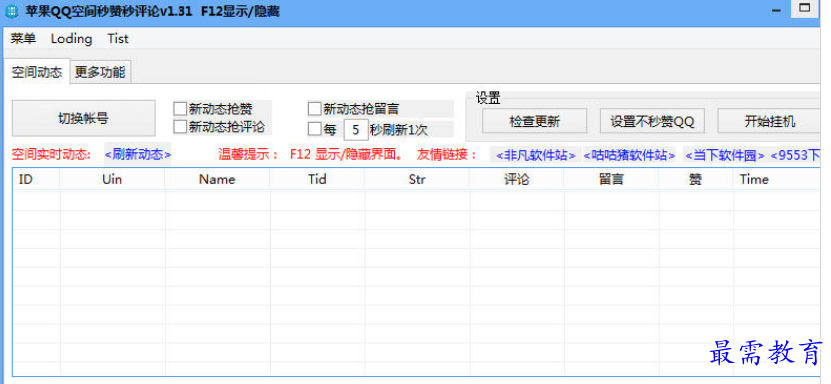The height and width of the screenshot is (384, 831).
Task: Click the F12 显示/隐藏界面。 hint text
Action: [347, 155]
